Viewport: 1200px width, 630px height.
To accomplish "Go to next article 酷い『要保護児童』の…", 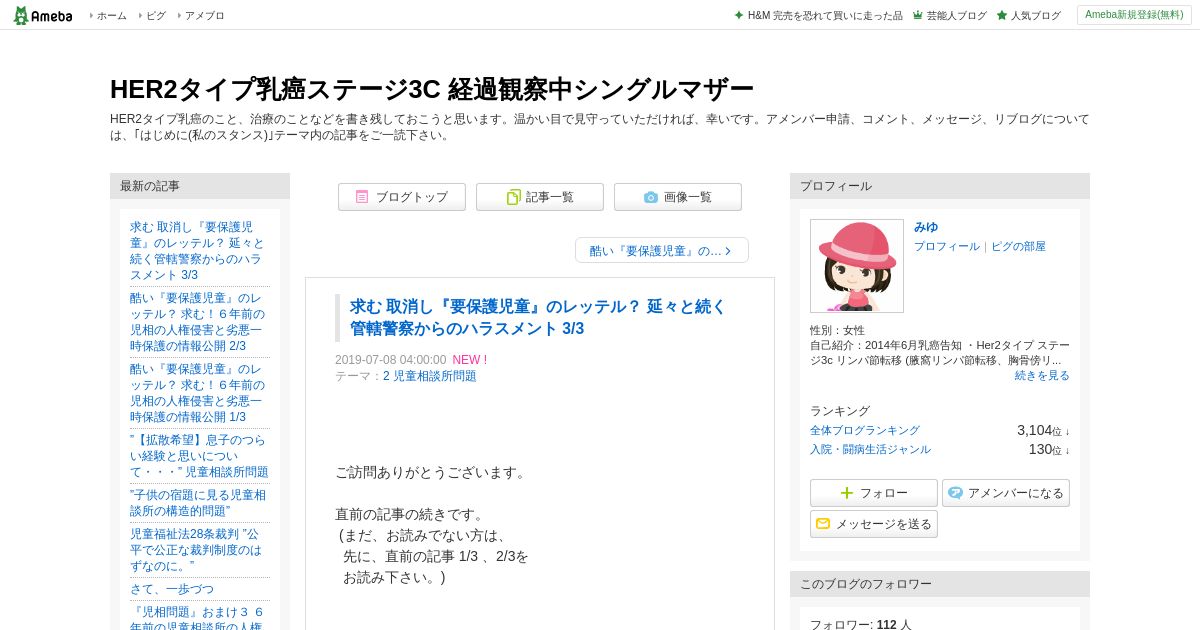I will (662, 250).
